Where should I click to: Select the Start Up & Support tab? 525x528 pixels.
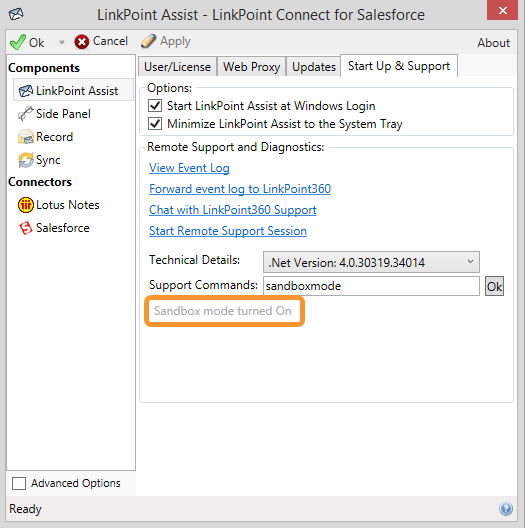[399, 66]
